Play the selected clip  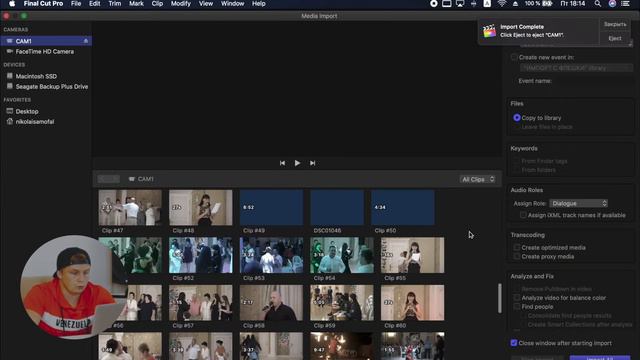(x=297, y=163)
